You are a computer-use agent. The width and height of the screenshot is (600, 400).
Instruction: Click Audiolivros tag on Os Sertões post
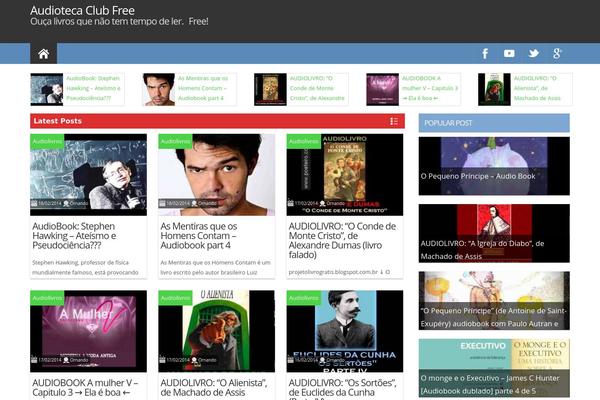303,298
